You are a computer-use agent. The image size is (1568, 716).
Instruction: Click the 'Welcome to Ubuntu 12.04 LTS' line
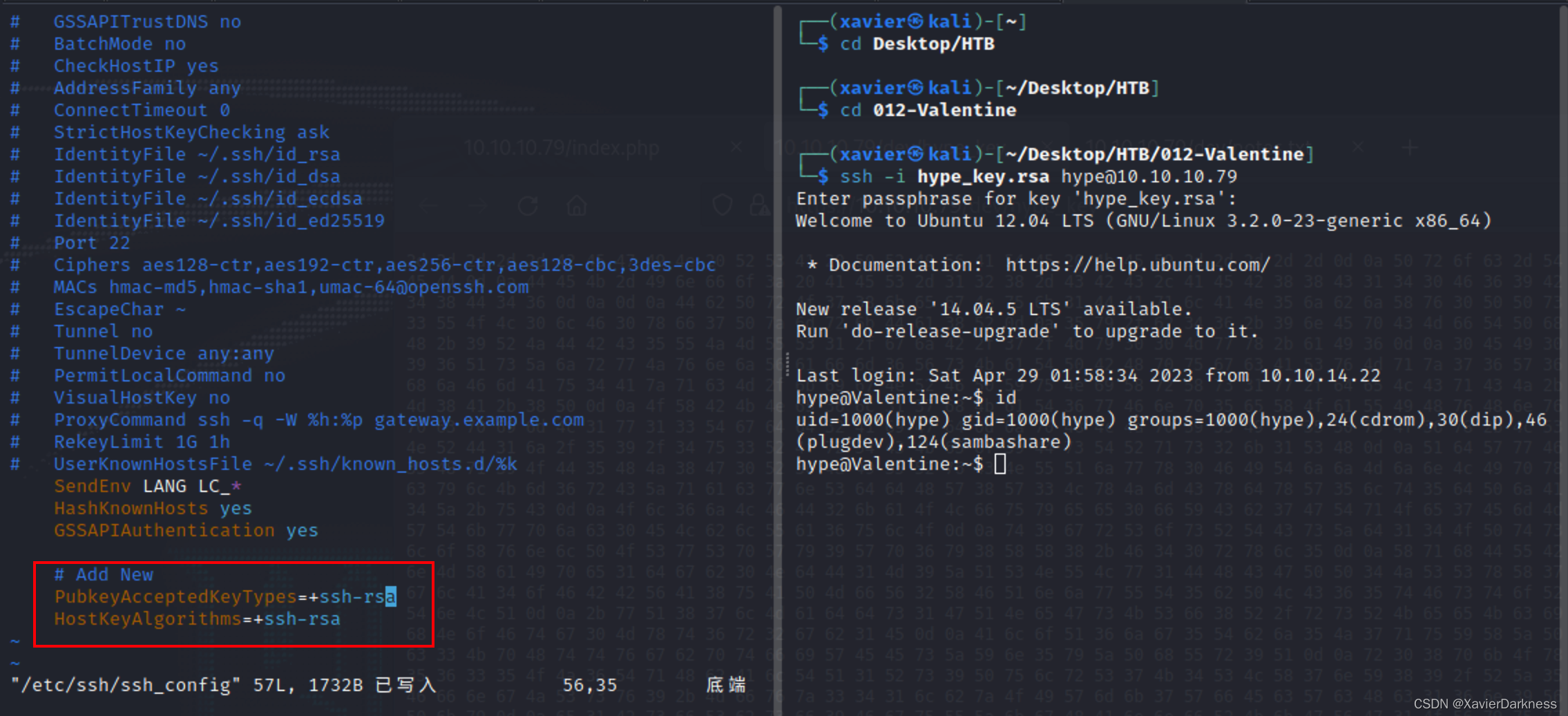click(x=1143, y=220)
